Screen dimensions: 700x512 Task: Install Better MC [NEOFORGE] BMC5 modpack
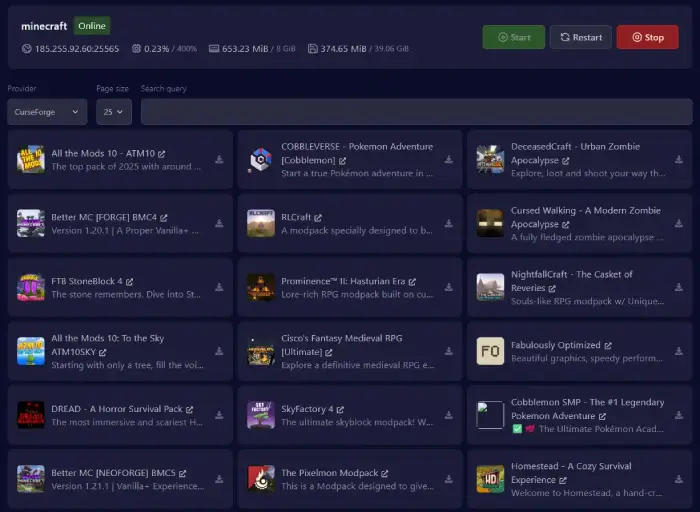[x=219, y=479]
